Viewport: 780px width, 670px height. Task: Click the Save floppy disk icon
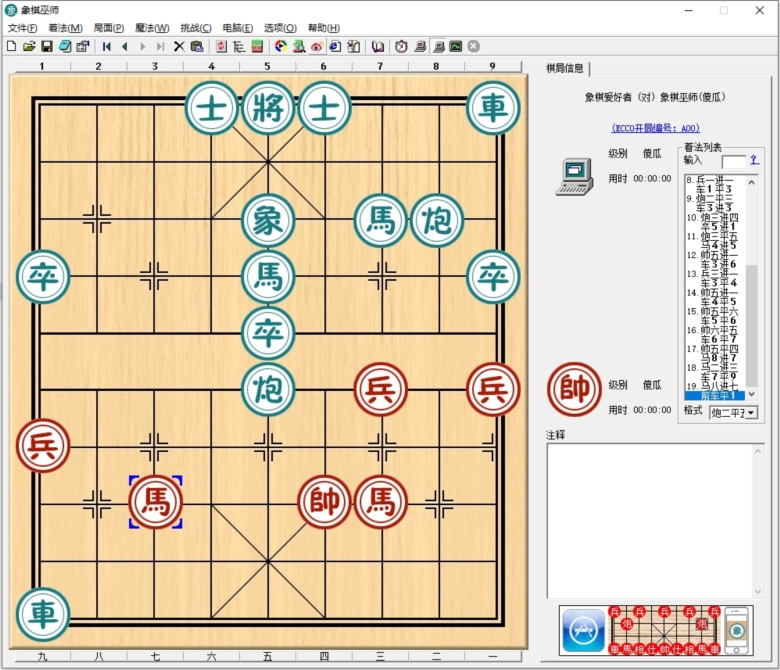(x=46, y=46)
